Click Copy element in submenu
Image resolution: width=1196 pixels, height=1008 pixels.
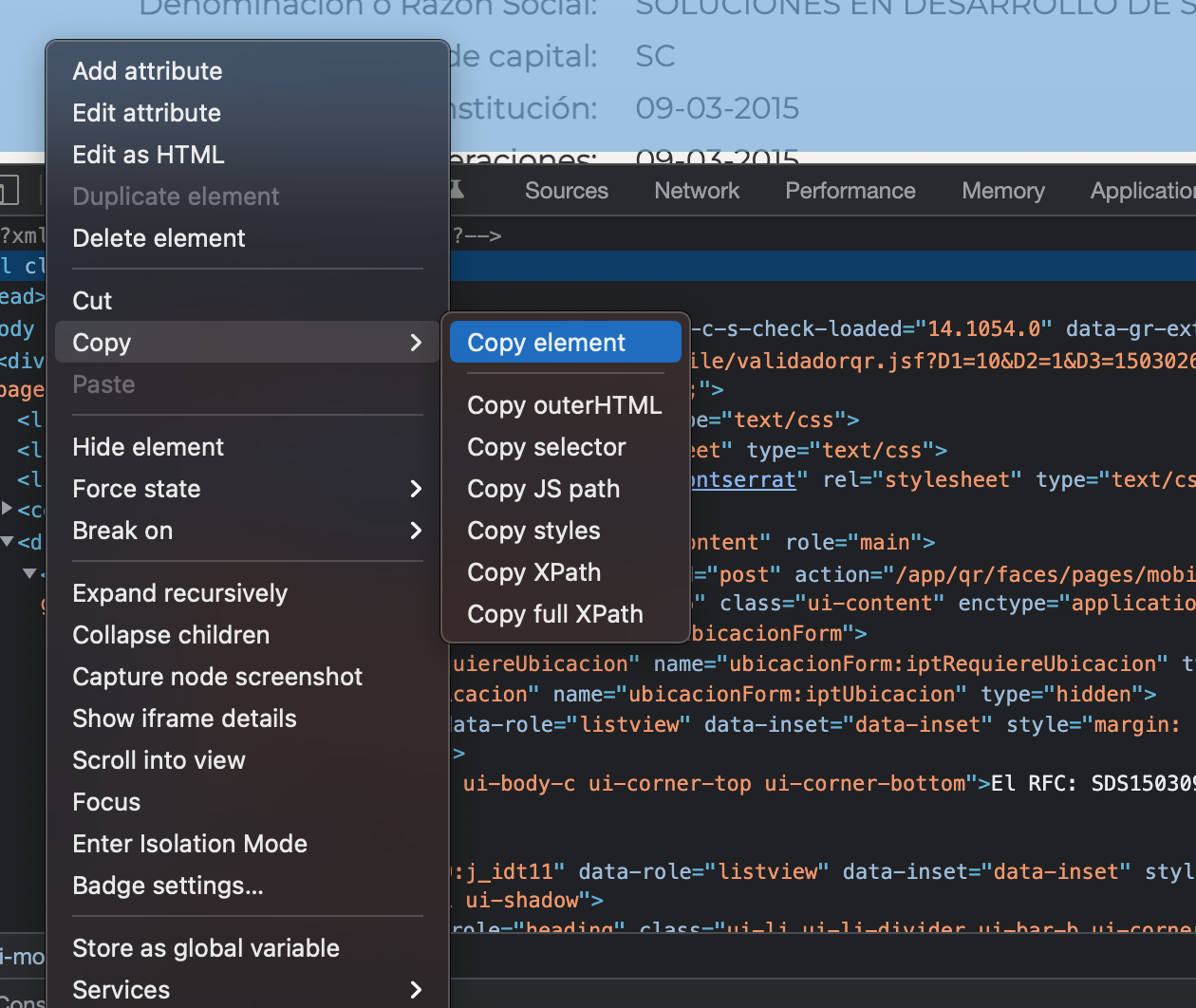pos(566,343)
